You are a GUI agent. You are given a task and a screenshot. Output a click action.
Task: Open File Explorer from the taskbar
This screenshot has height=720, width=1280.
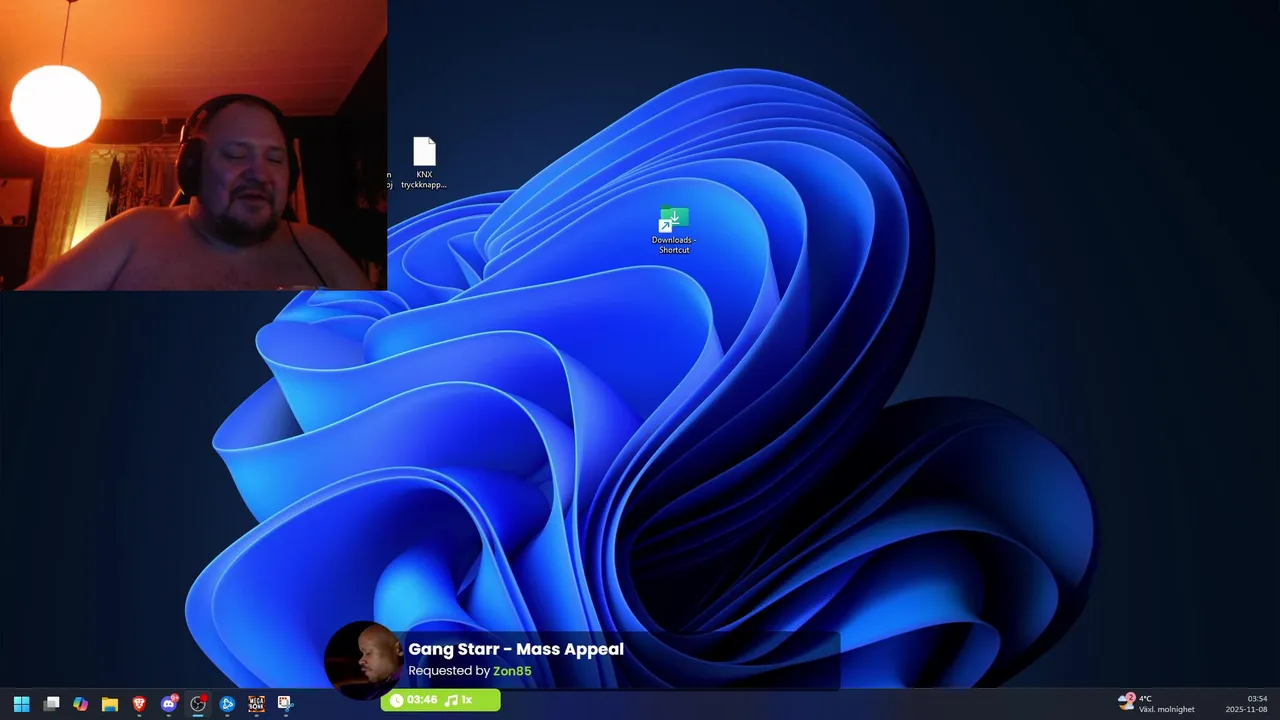pos(110,704)
